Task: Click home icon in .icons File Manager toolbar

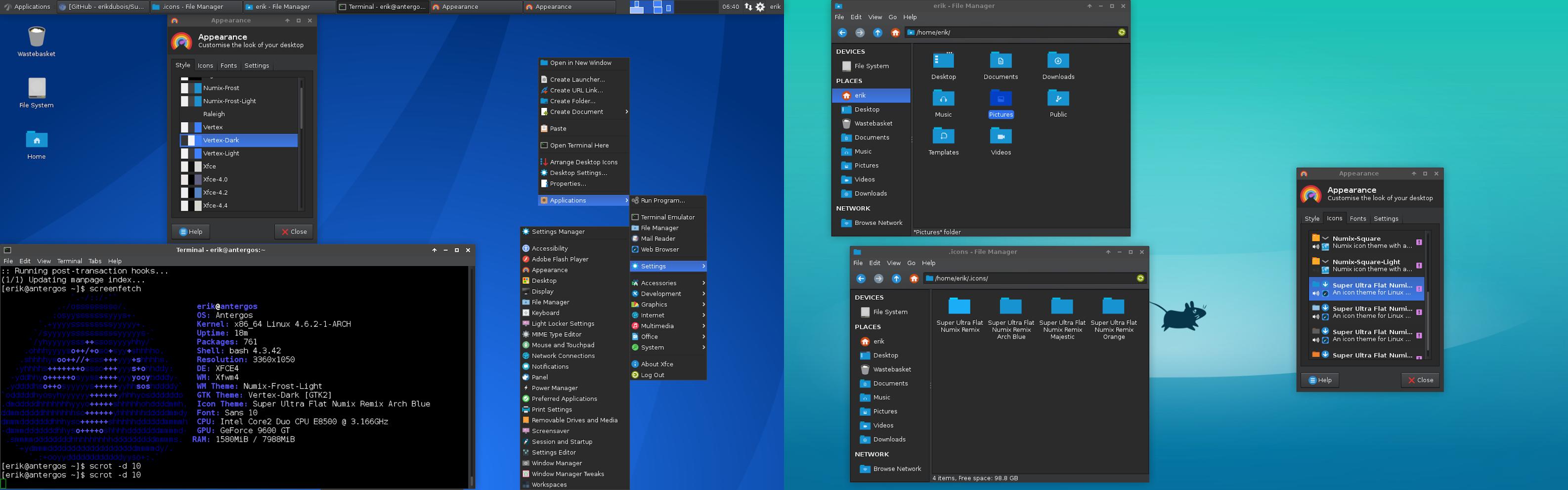Action: [x=914, y=279]
